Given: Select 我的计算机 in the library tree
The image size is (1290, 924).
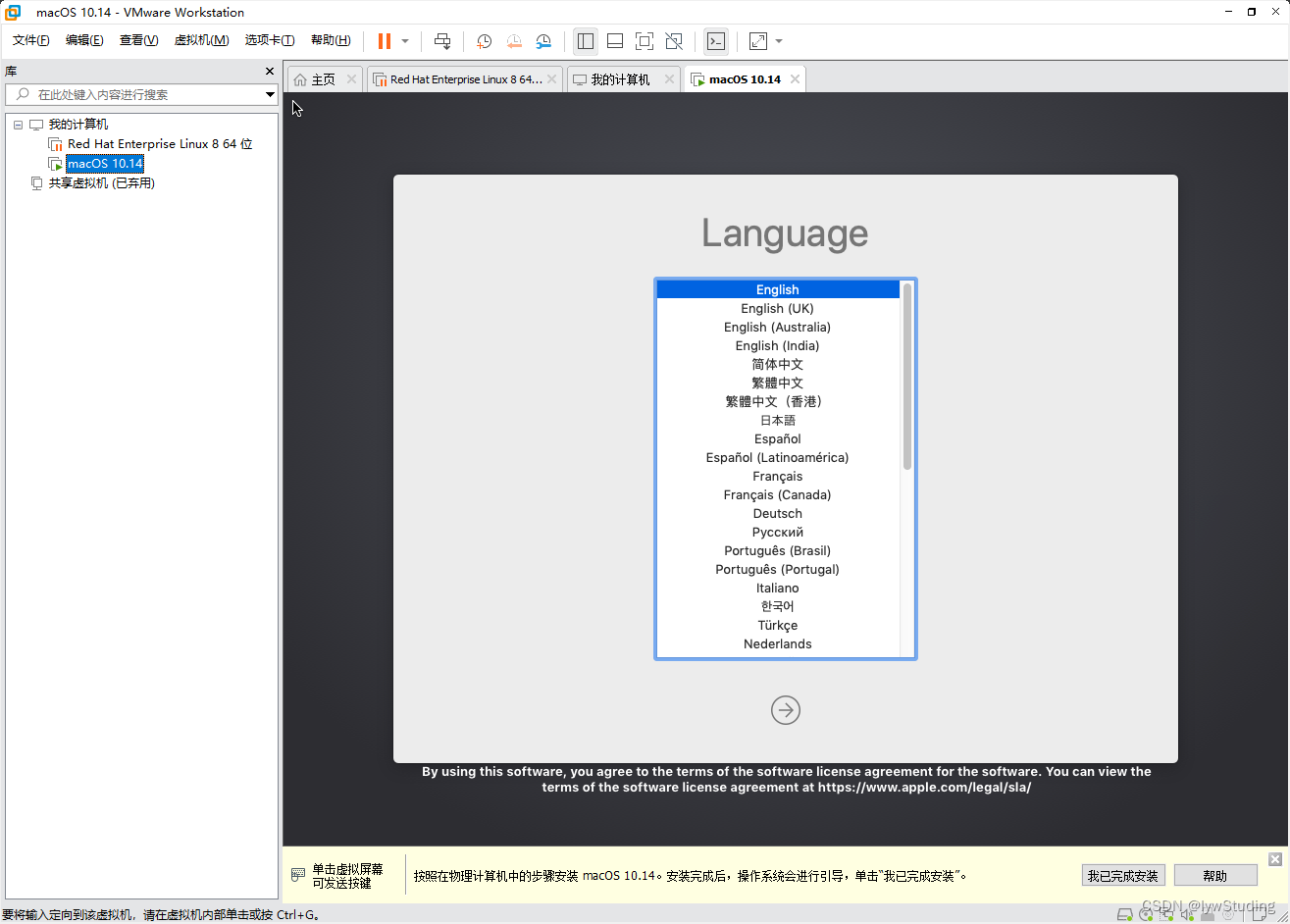Looking at the screenshot, I should 78,125.
